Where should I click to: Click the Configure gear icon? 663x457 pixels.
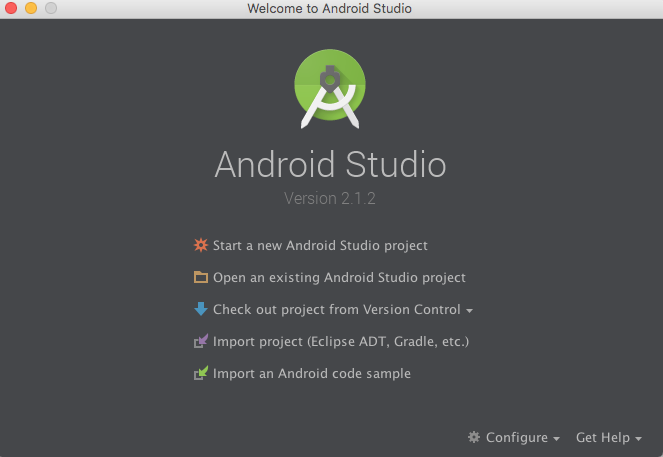(474, 437)
